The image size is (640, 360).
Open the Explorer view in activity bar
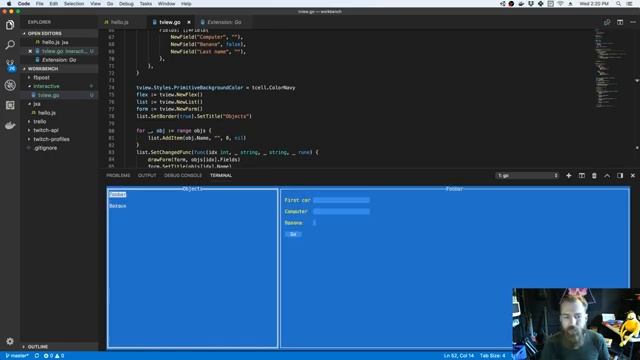tap(10, 25)
